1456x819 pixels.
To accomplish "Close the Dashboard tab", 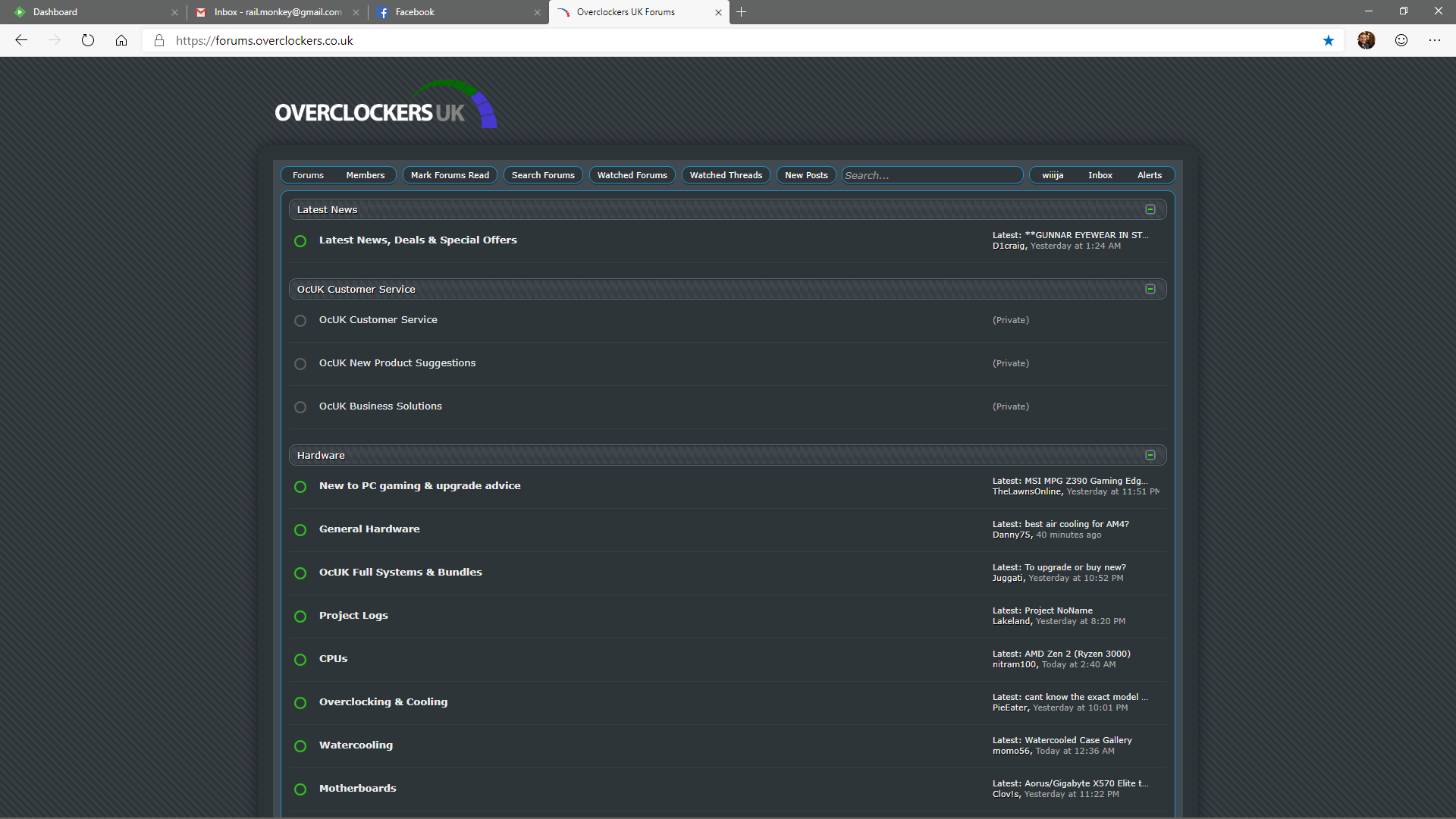I will [x=174, y=12].
